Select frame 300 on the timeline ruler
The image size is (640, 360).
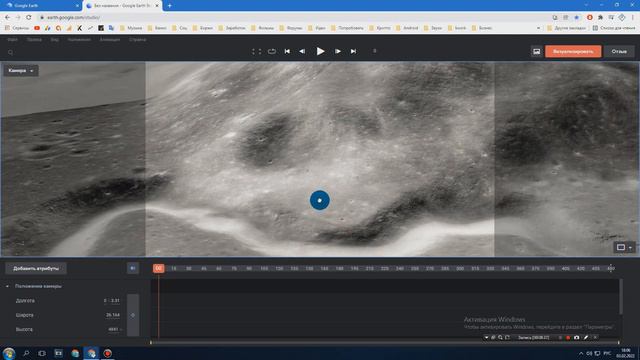(x=460, y=269)
